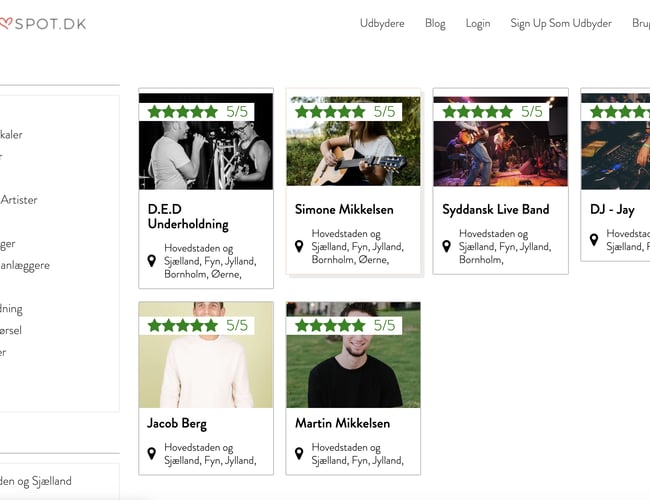Click location pin on Simone Mikkelsen card
Screen dimensions: 650x500
click(299, 246)
